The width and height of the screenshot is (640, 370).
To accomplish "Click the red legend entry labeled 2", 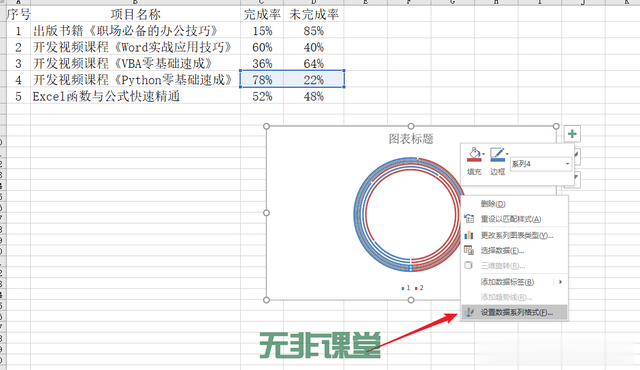I will [419, 288].
